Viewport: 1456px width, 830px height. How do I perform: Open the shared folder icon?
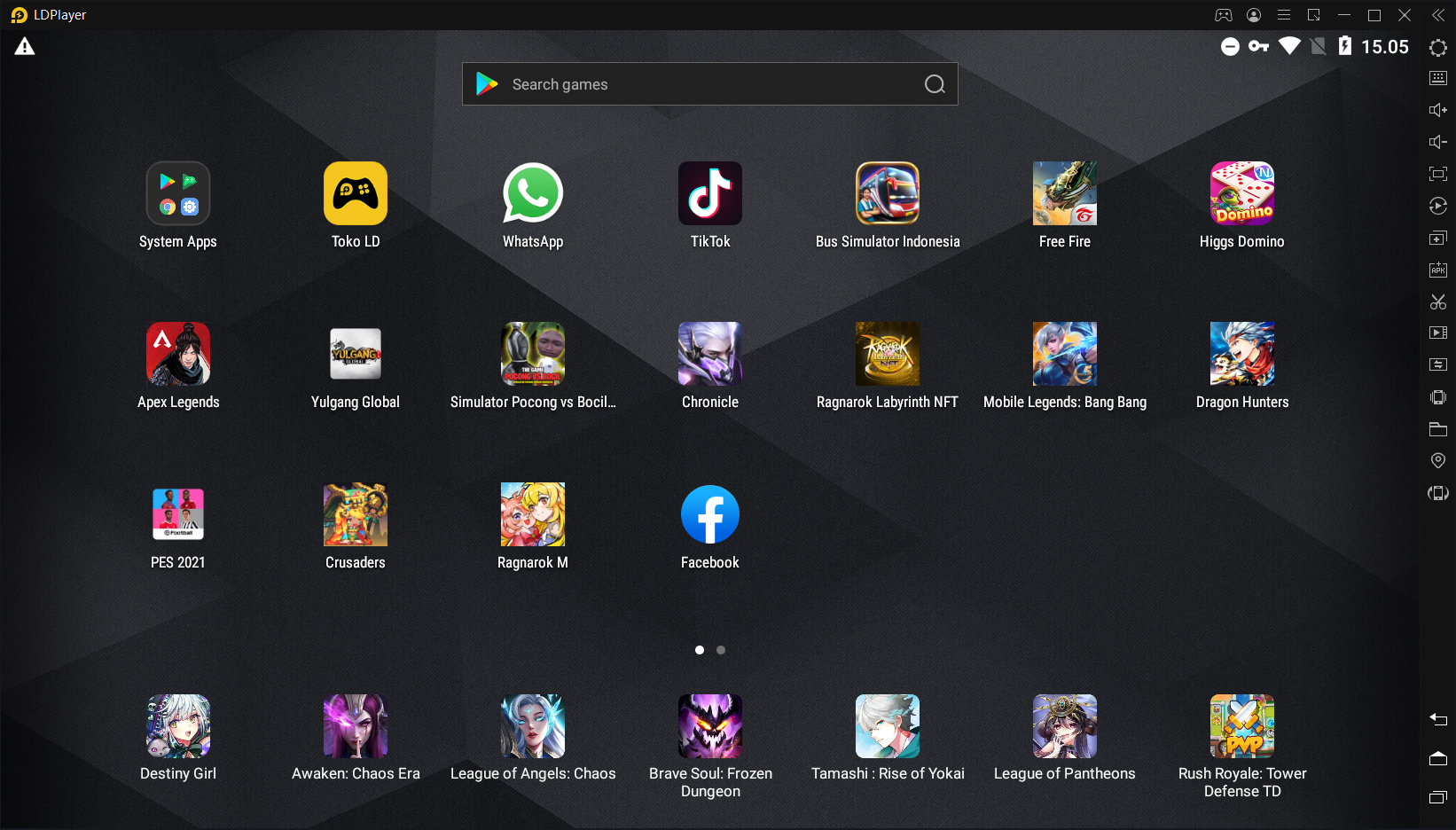point(1438,429)
